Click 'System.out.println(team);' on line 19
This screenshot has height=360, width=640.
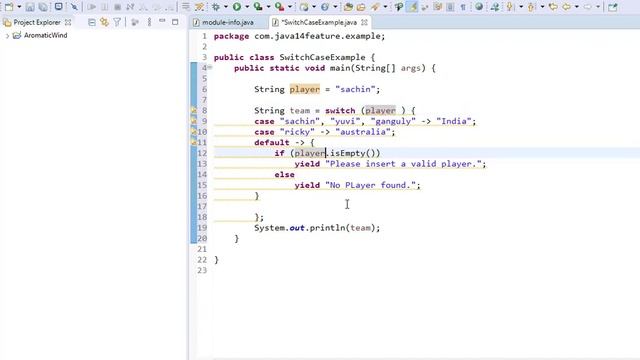pyautogui.click(x=317, y=228)
